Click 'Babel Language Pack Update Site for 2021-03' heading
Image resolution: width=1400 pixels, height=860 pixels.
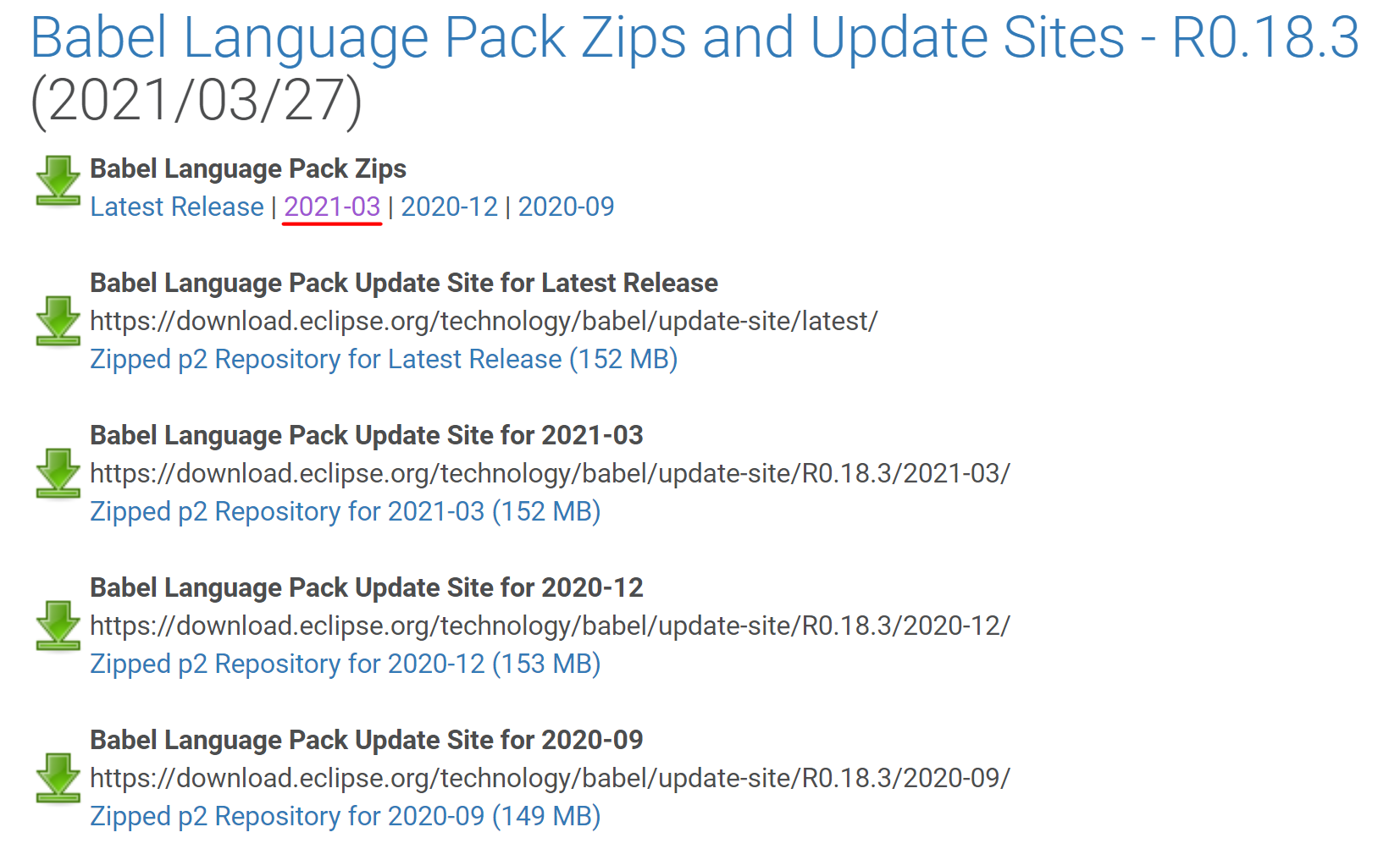click(x=367, y=435)
